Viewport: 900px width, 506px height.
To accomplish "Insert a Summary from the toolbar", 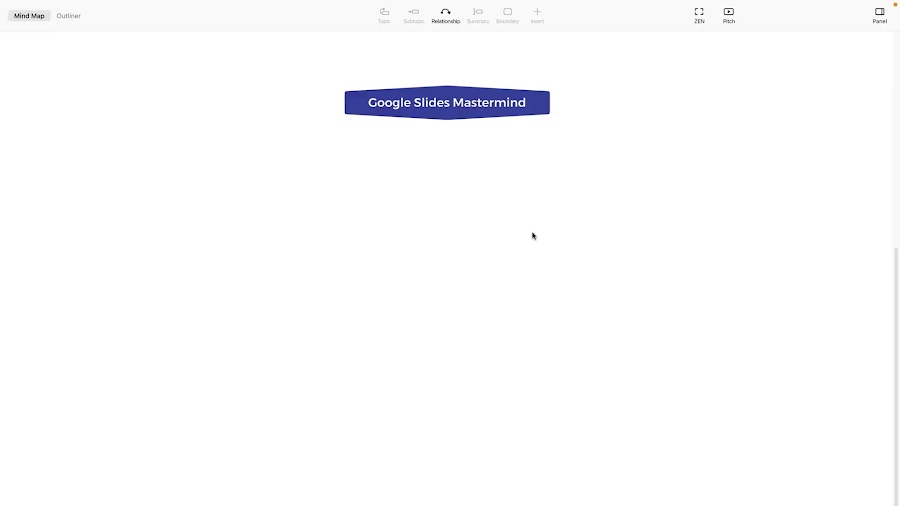I will coord(478,15).
